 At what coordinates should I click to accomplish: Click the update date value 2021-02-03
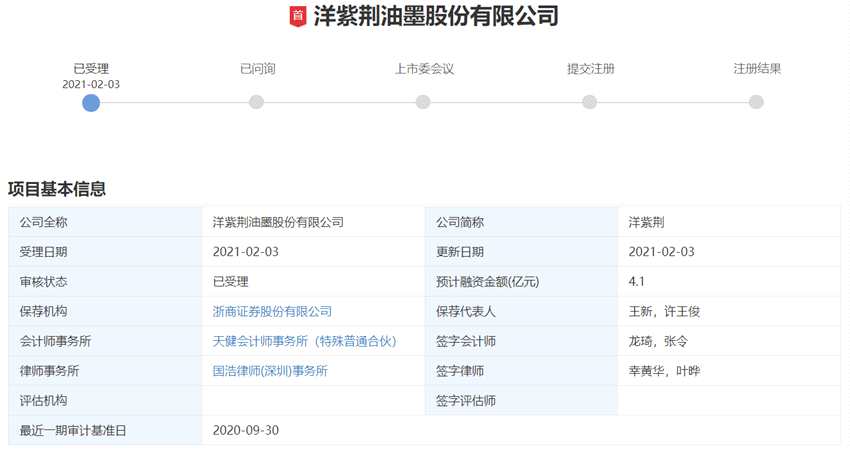coord(661,252)
